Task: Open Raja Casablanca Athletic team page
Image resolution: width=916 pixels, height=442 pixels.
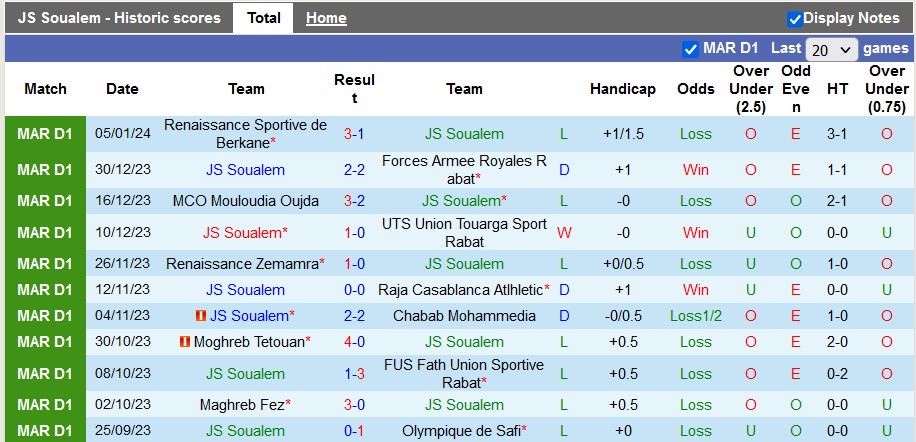Action: tap(460, 290)
